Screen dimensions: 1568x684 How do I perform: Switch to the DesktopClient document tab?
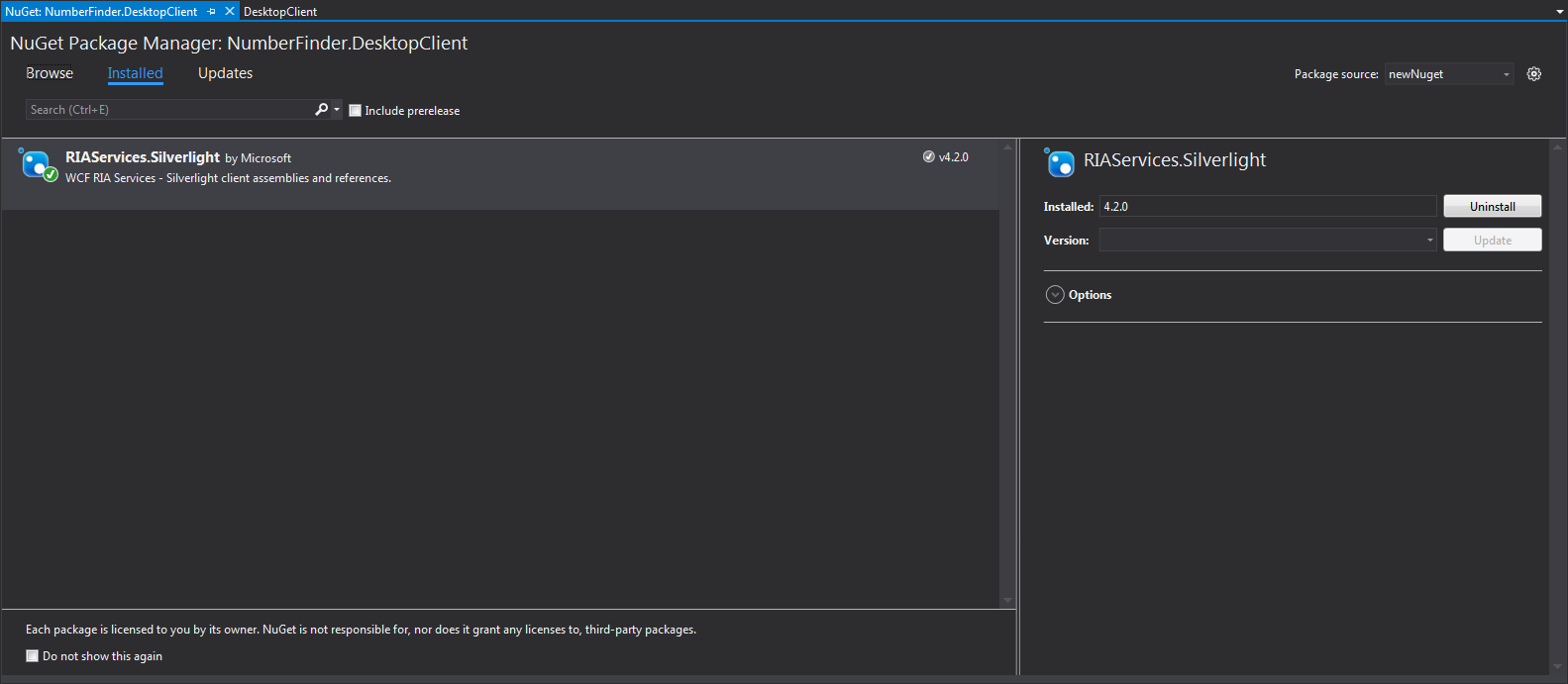coord(280,12)
